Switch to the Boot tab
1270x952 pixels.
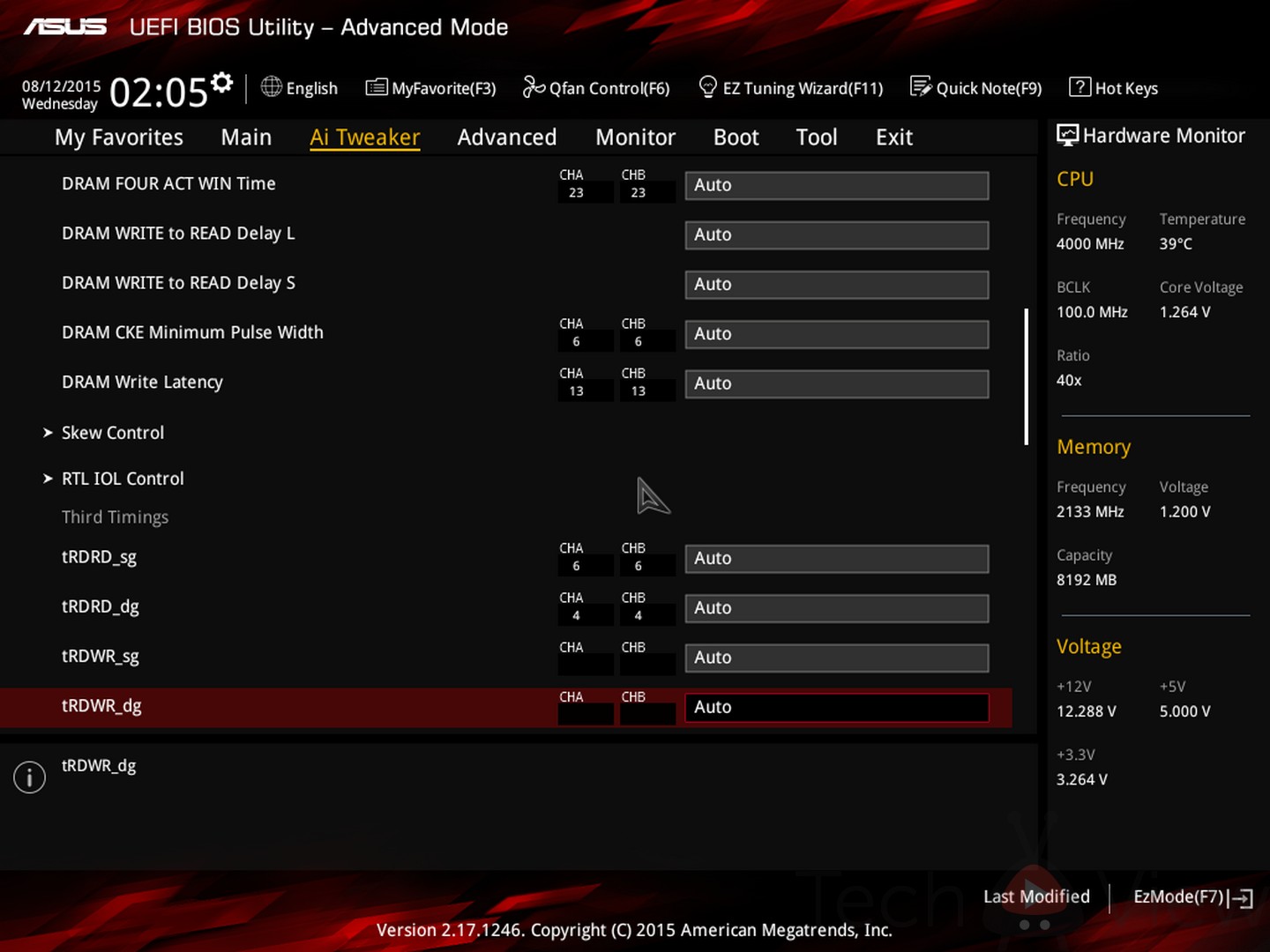tap(736, 138)
